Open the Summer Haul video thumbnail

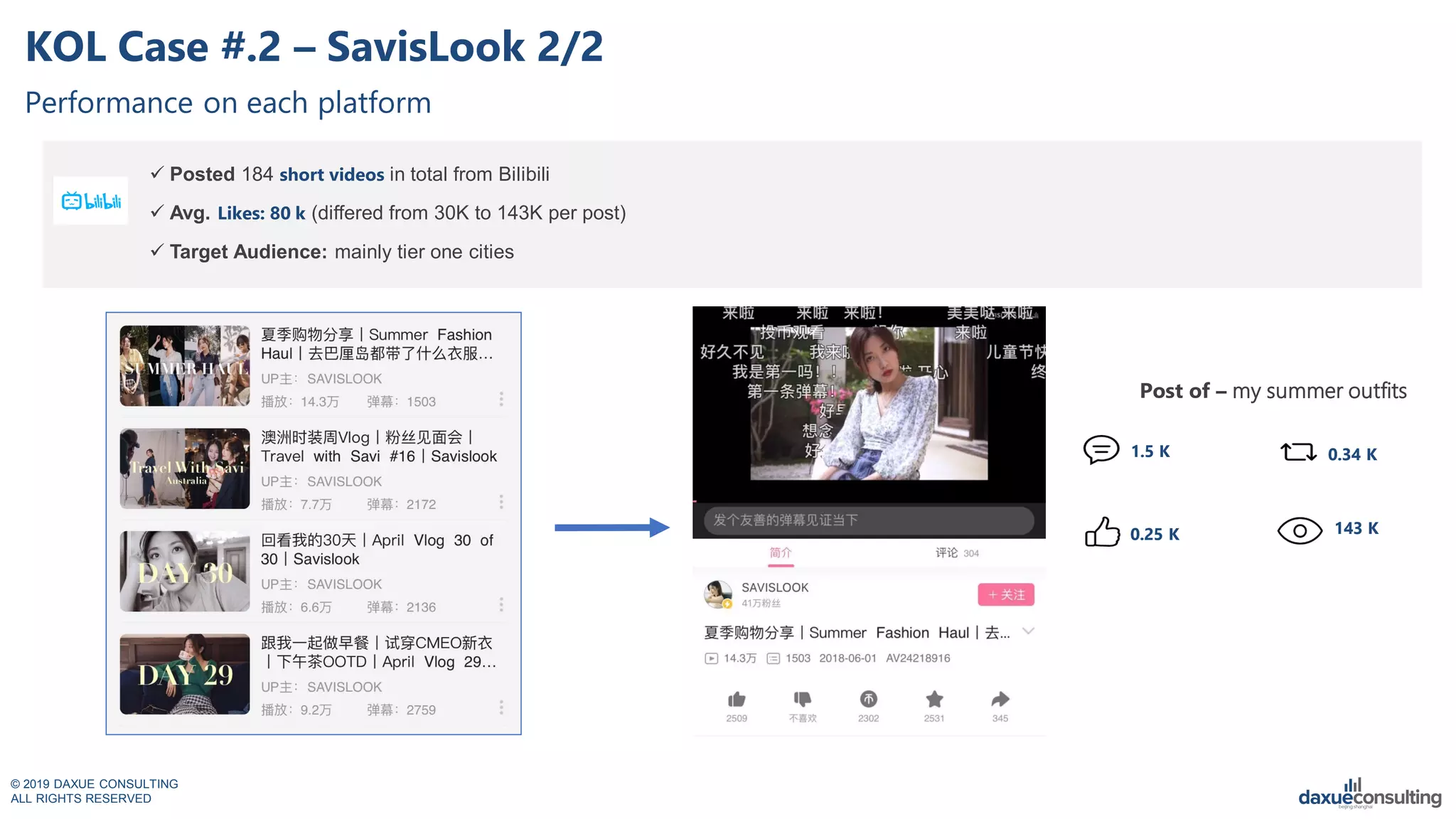click(x=185, y=365)
